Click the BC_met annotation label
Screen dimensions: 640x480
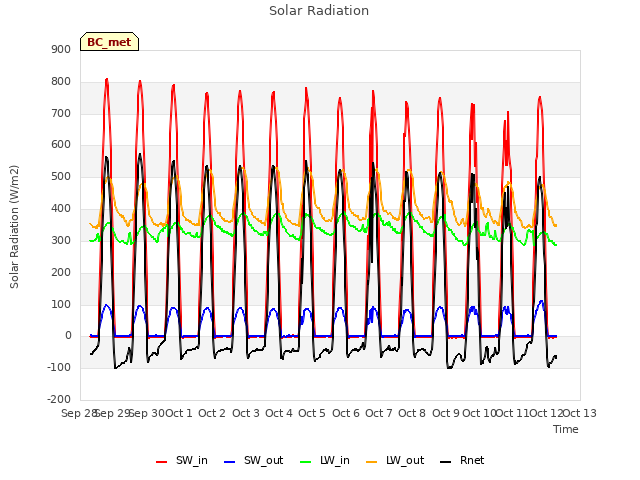pyautogui.click(x=109, y=42)
